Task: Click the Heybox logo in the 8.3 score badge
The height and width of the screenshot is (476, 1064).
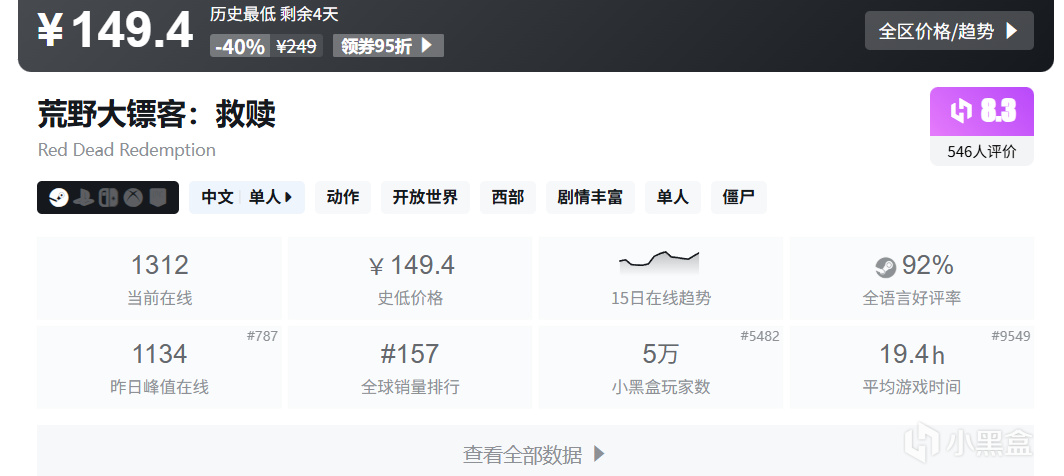Action: [962, 111]
